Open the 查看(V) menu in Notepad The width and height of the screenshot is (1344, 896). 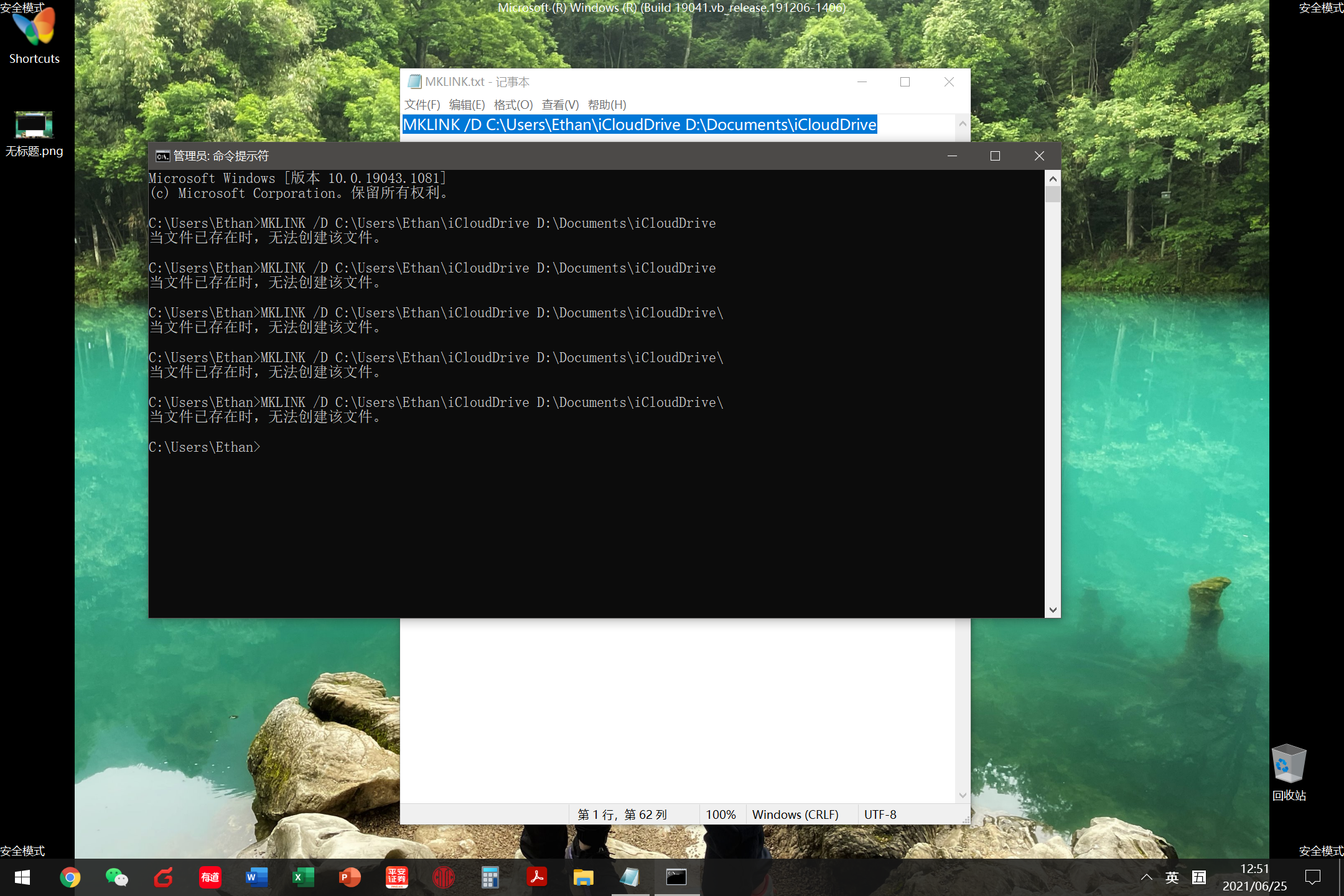tap(560, 105)
